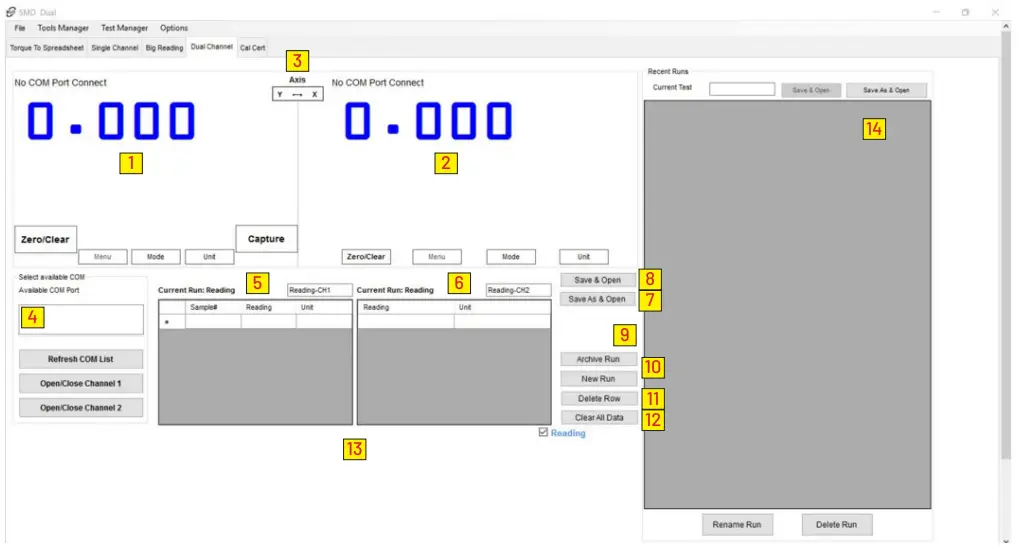Click Save As & Open in Recent Runs panel
Image resolution: width=1018 pixels, height=552 pixels.
(x=886, y=90)
